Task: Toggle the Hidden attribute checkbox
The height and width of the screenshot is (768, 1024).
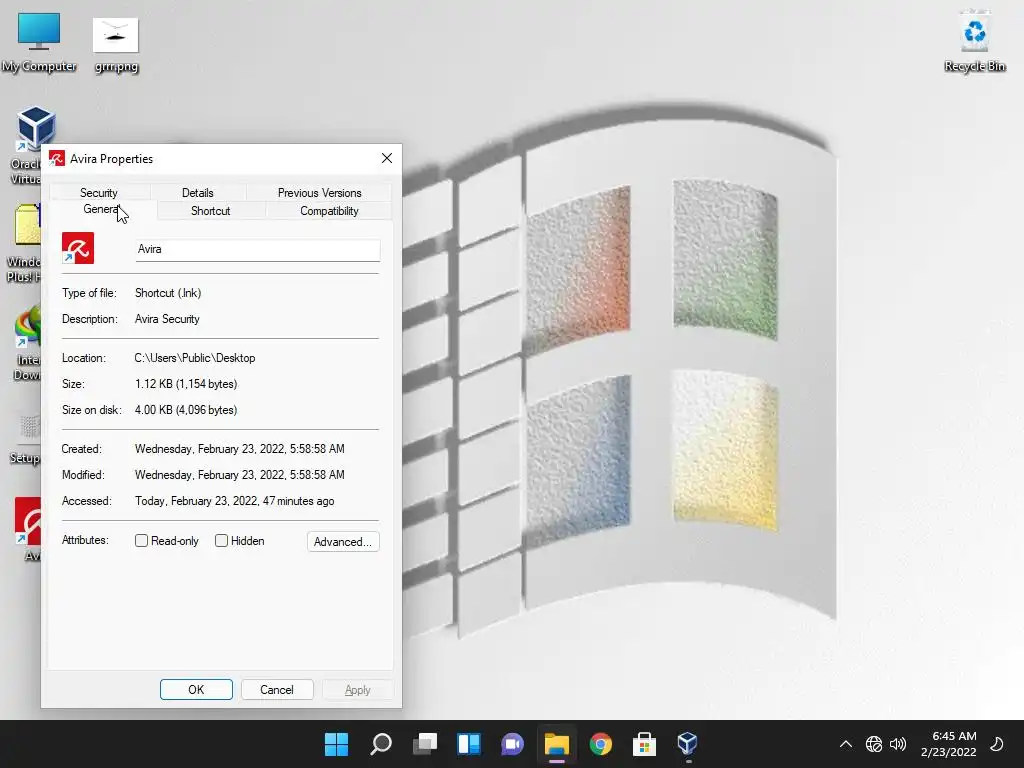Action: [221, 541]
